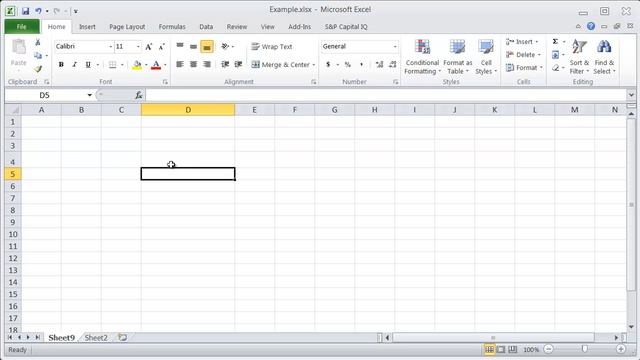Open Cell Styles gallery
The width and height of the screenshot is (640, 360).
pos(486,57)
